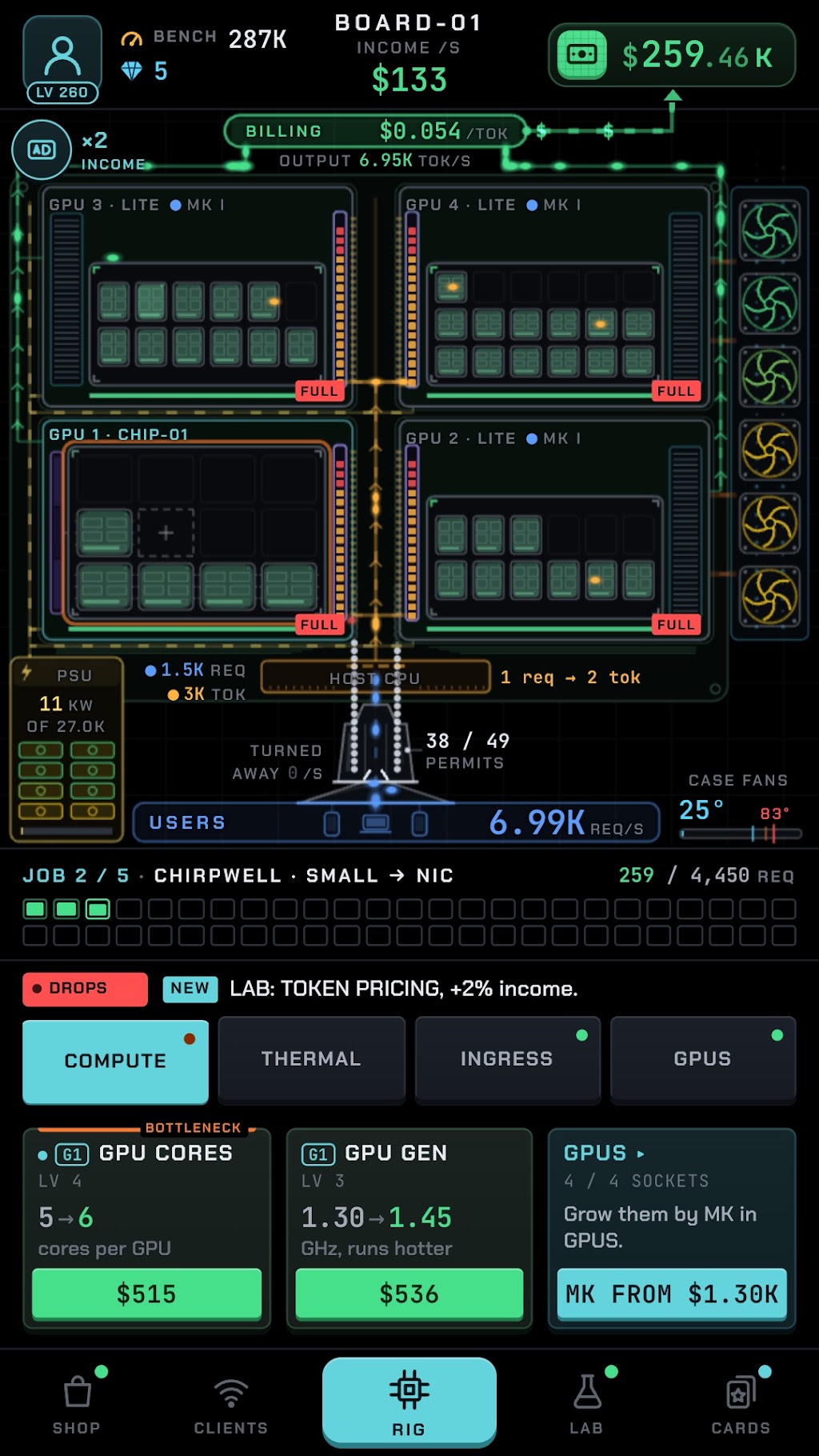Adjust the case fans temperature slider
Screen dimensions: 819x1456
(x=741, y=834)
